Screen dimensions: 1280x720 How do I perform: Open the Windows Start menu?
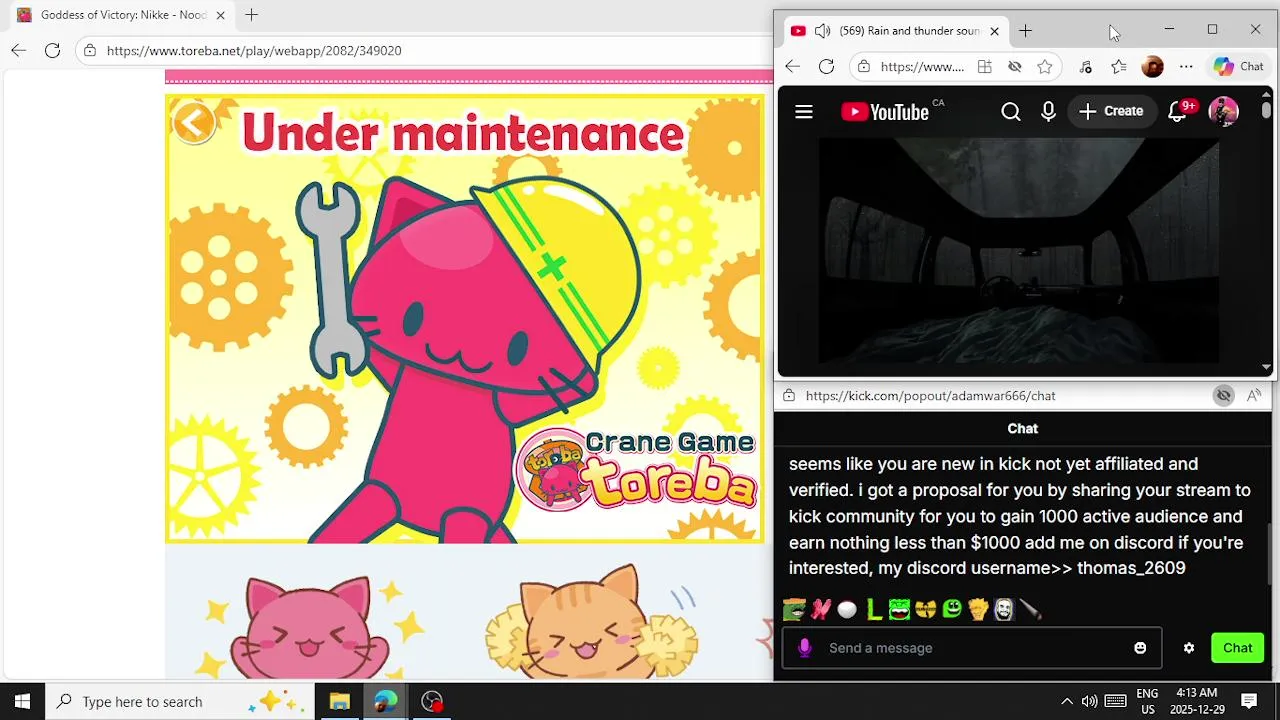(22, 701)
